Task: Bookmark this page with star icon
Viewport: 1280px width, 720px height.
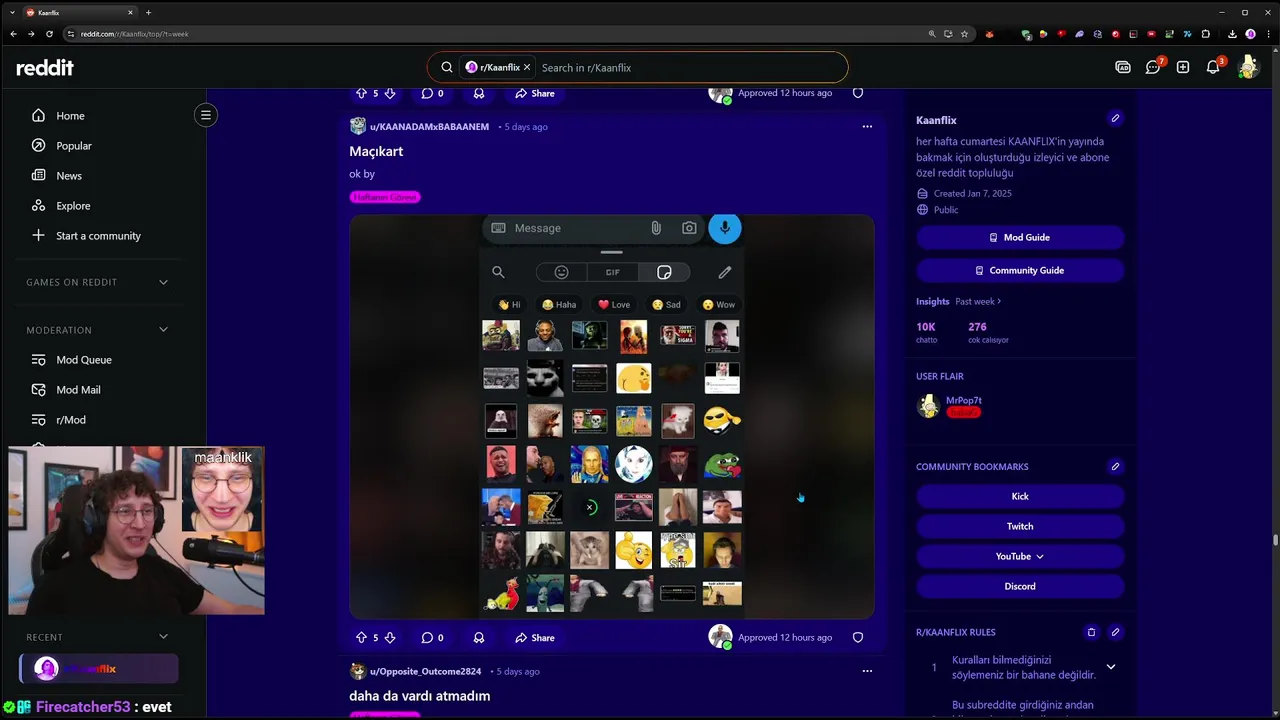Action: 964,34
